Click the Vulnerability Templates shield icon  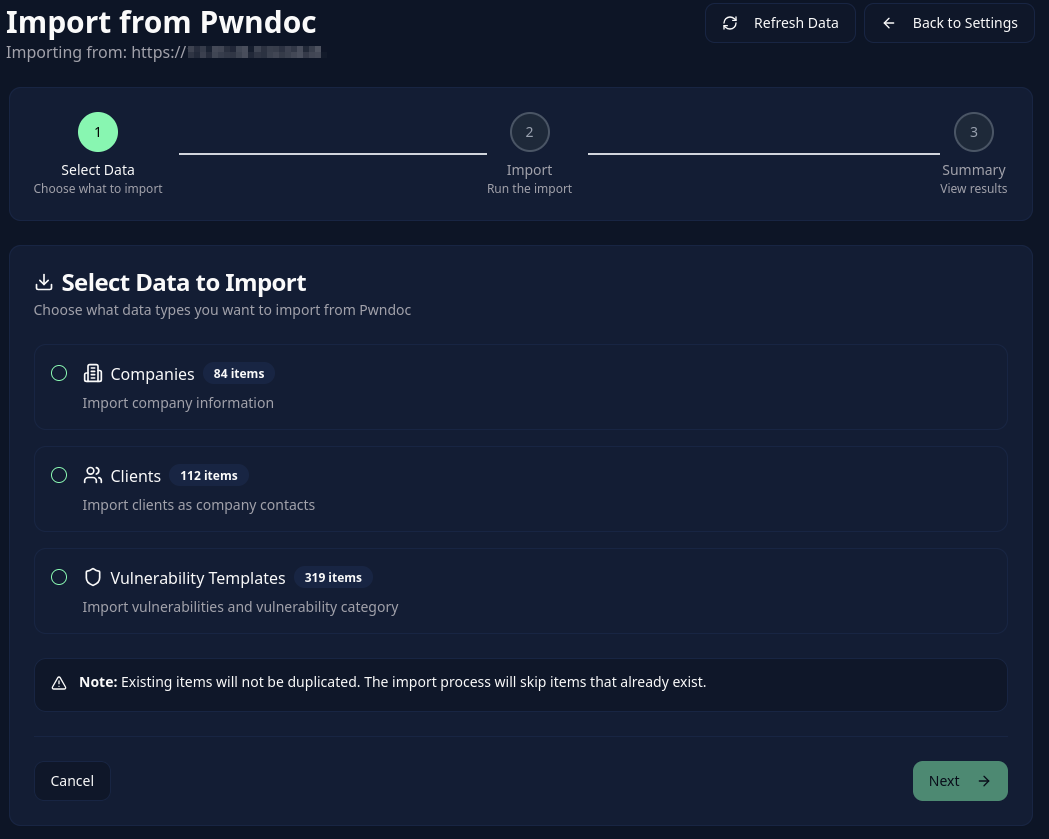tap(93, 577)
